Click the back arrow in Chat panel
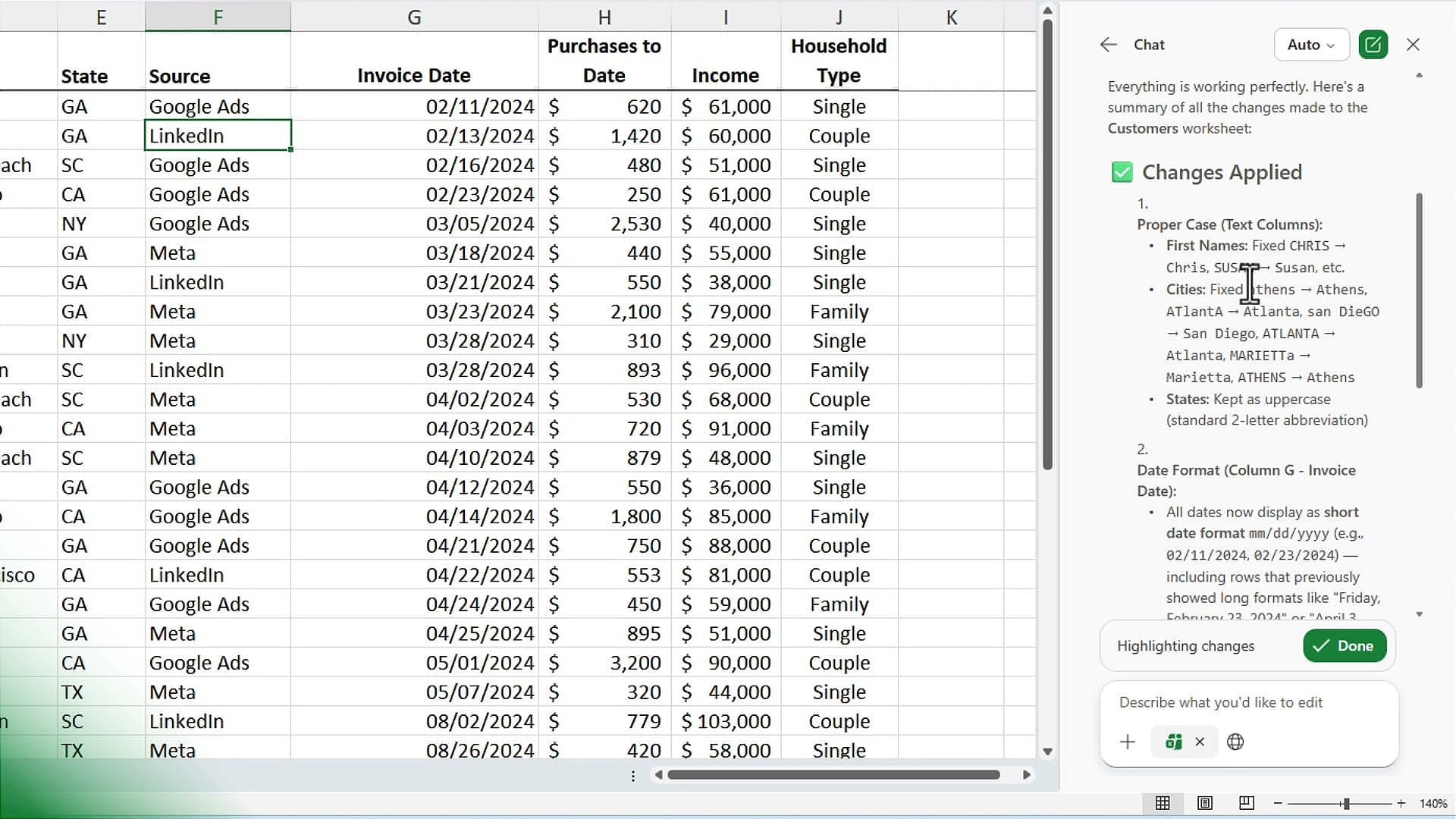 [x=1108, y=45]
